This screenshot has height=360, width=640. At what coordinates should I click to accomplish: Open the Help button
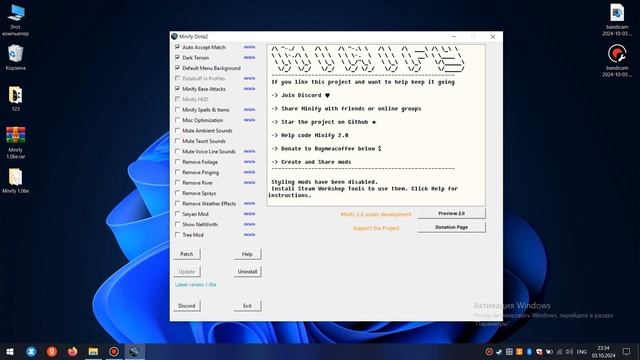click(x=247, y=254)
